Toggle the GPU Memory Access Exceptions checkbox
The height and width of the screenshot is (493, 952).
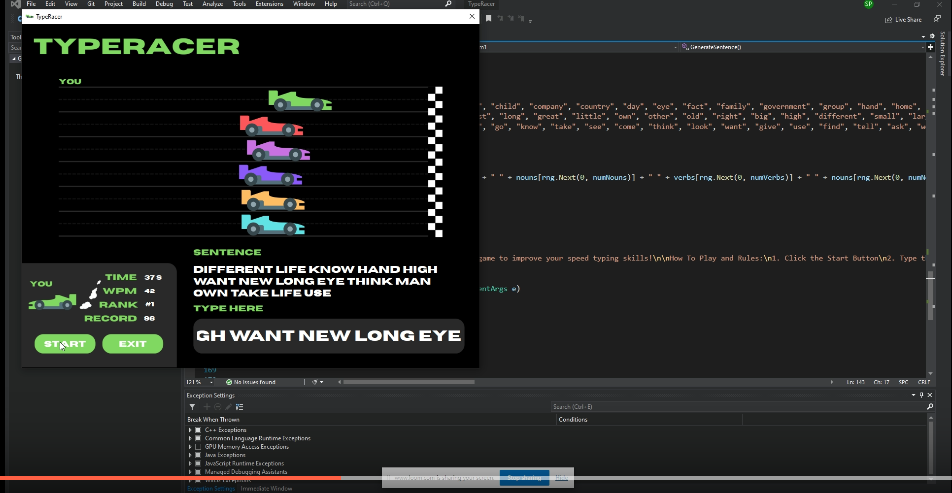pyautogui.click(x=198, y=447)
